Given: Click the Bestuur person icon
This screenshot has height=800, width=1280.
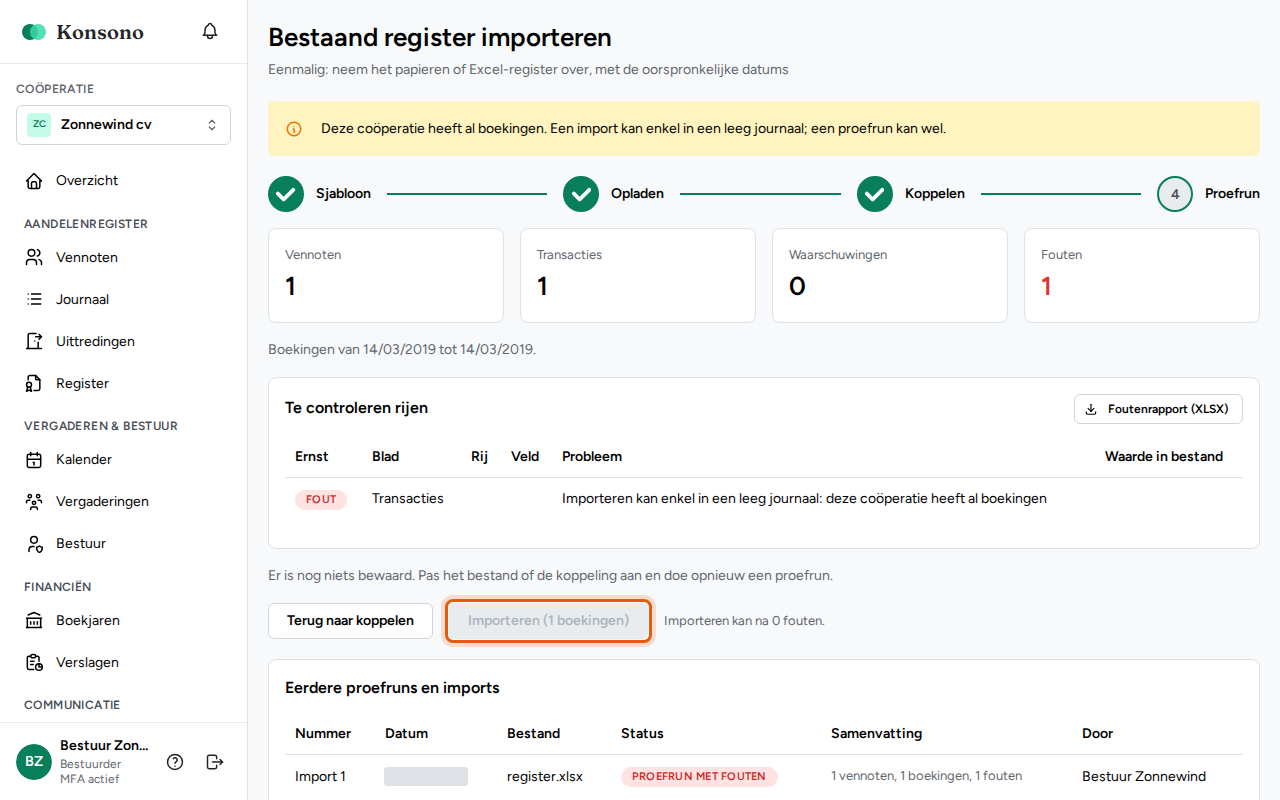Looking at the screenshot, I should click(x=34, y=544).
